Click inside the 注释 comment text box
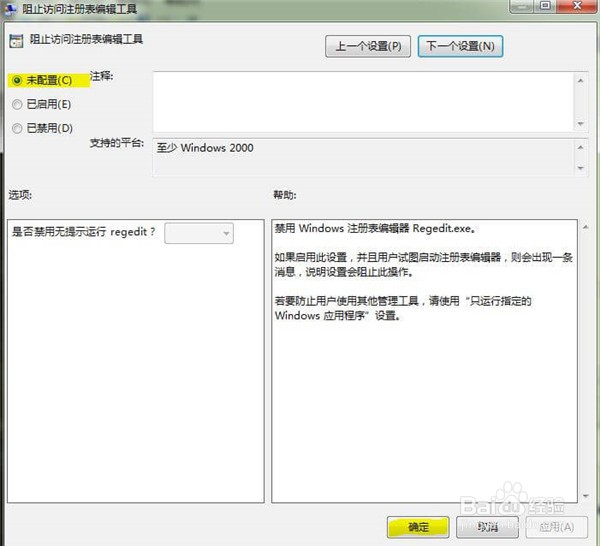This screenshot has width=600, height=546. point(363,102)
